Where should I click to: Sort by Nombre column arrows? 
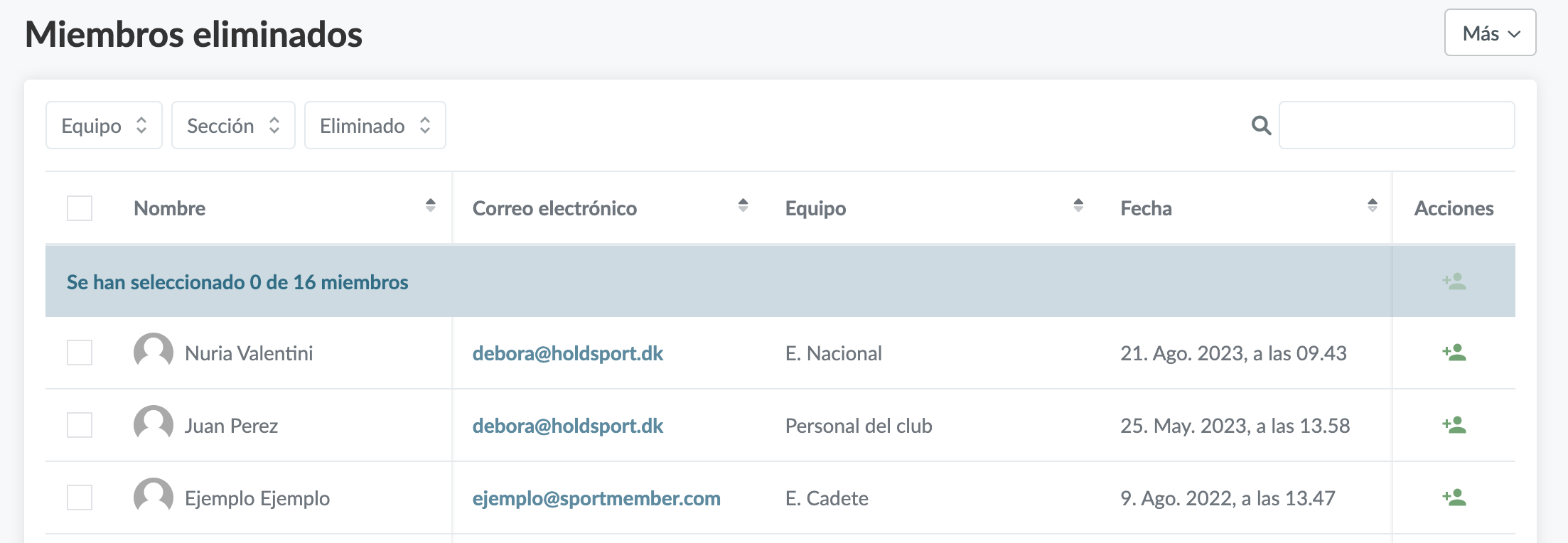click(x=430, y=206)
